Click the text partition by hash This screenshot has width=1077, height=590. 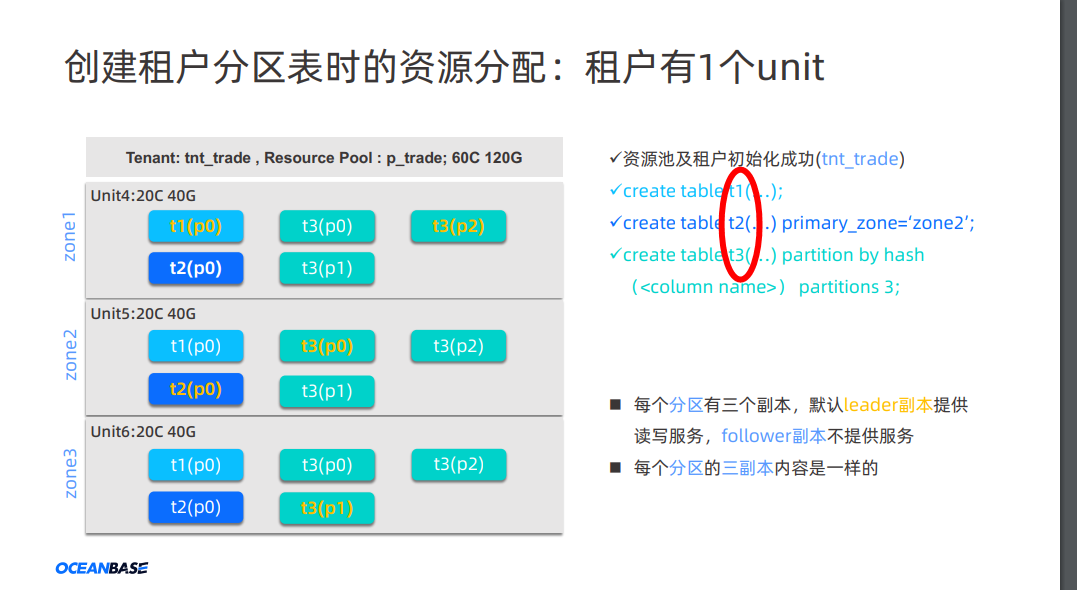tap(853, 255)
